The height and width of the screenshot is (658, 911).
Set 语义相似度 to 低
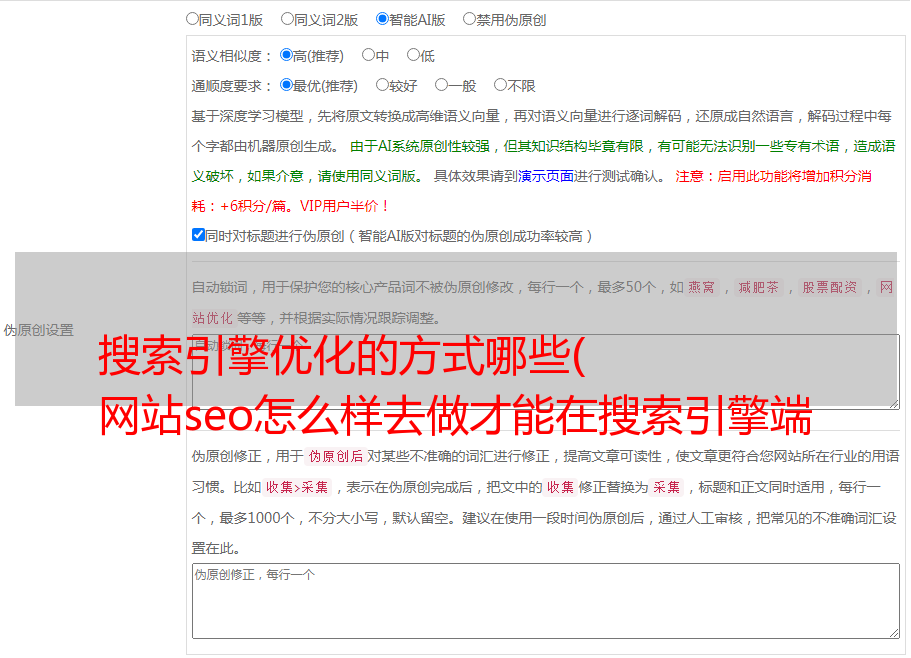click(x=413, y=55)
